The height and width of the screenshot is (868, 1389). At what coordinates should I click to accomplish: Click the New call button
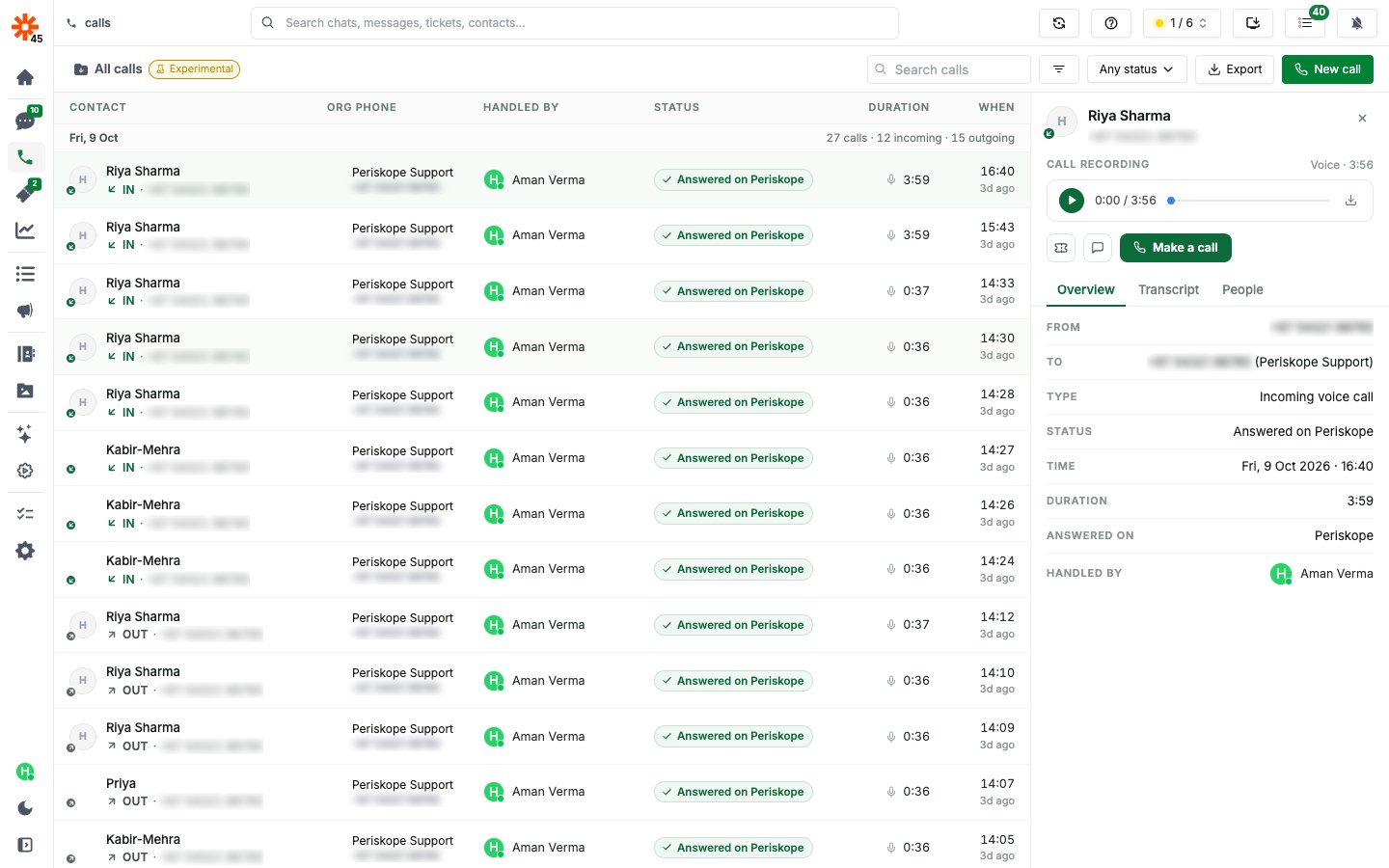[x=1327, y=69]
